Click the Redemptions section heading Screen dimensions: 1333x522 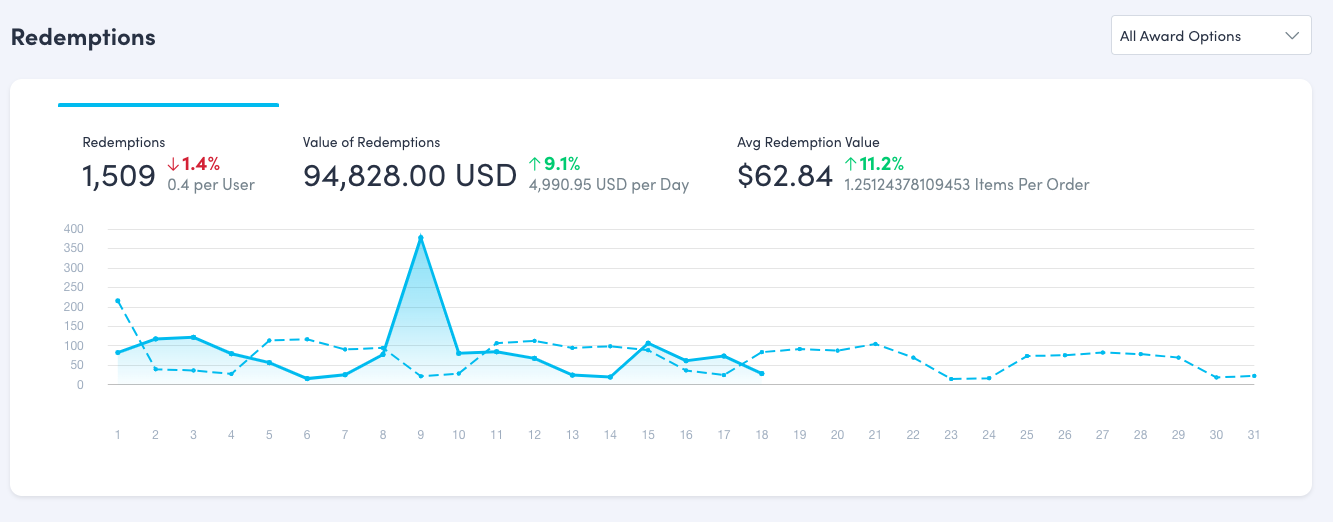(x=83, y=37)
